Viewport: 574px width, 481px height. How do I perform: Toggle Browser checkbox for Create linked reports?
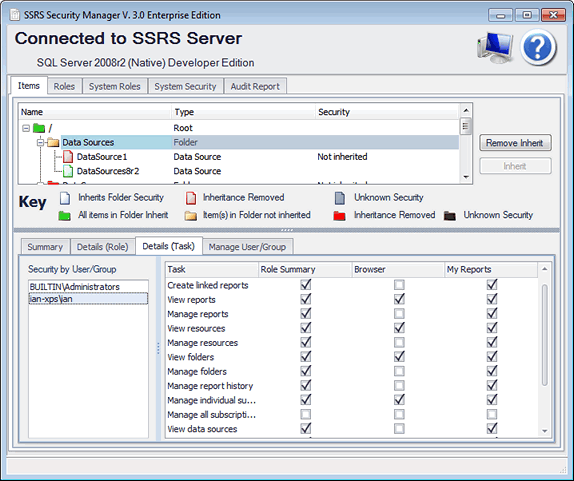tap(399, 285)
